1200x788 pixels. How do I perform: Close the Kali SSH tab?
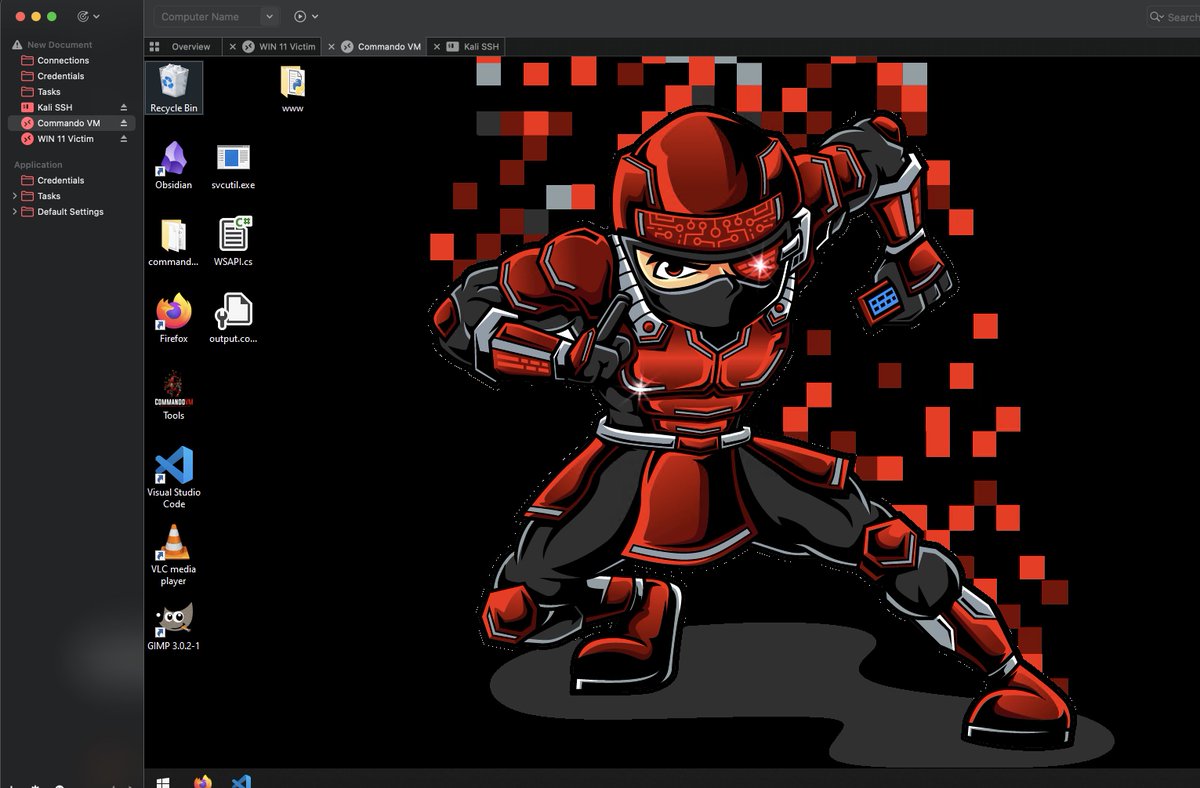436,47
